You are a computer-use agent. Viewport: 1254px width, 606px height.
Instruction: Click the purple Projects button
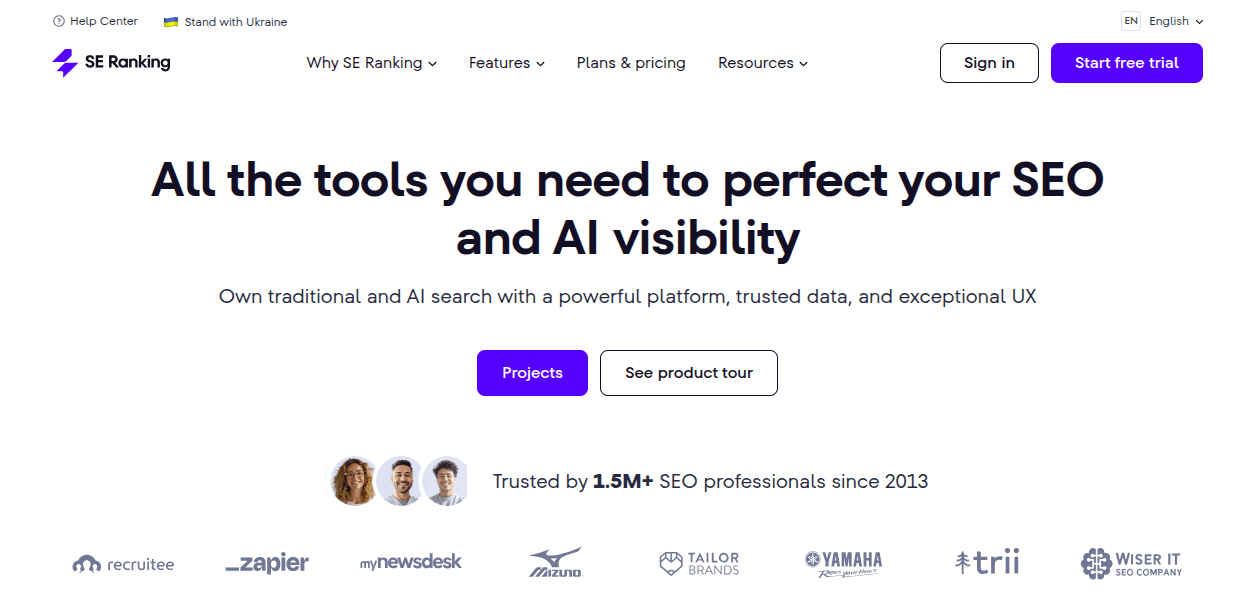point(532,373)
